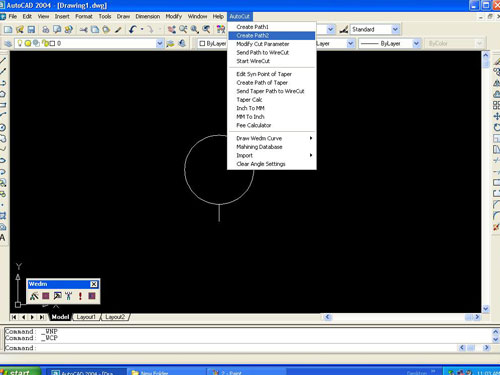Open the lineweight ByLayer dropdown
Screen dimensions: 500x375
416,43
